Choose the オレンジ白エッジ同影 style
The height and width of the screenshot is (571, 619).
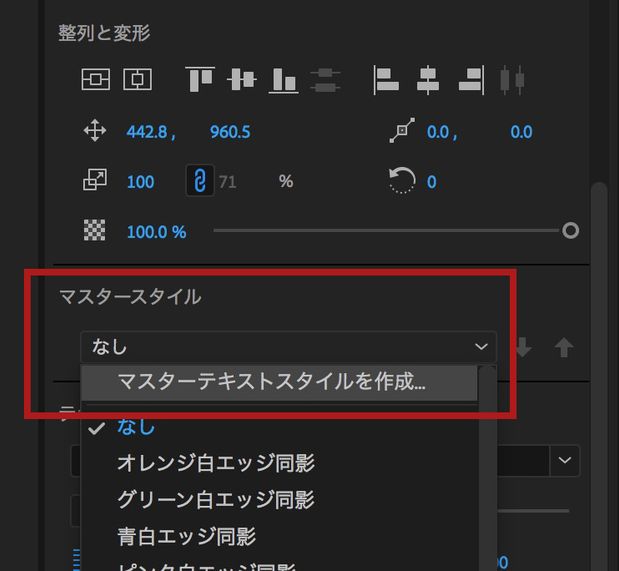click(279, 463)
